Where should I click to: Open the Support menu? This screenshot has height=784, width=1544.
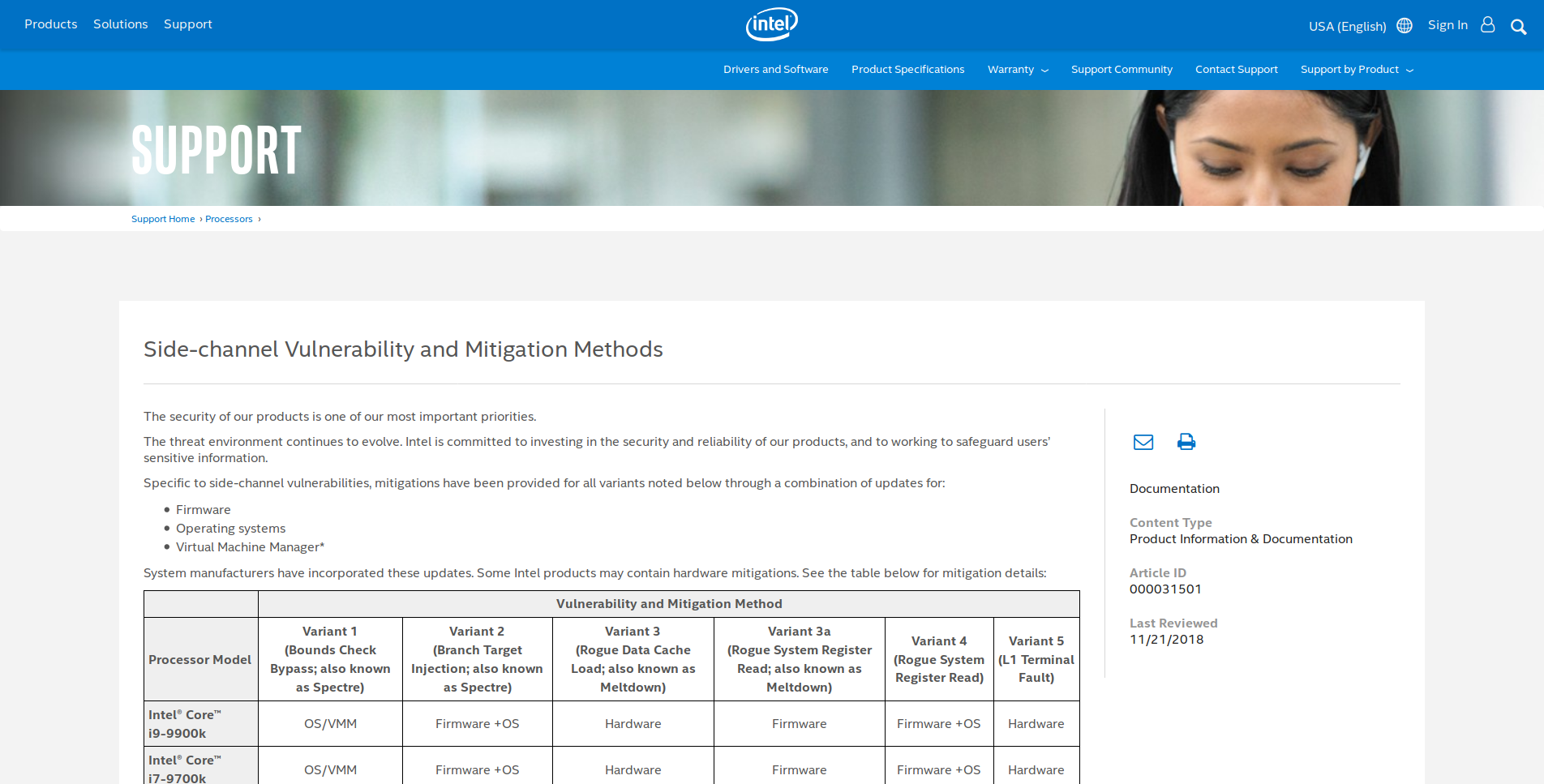[187, 24]
